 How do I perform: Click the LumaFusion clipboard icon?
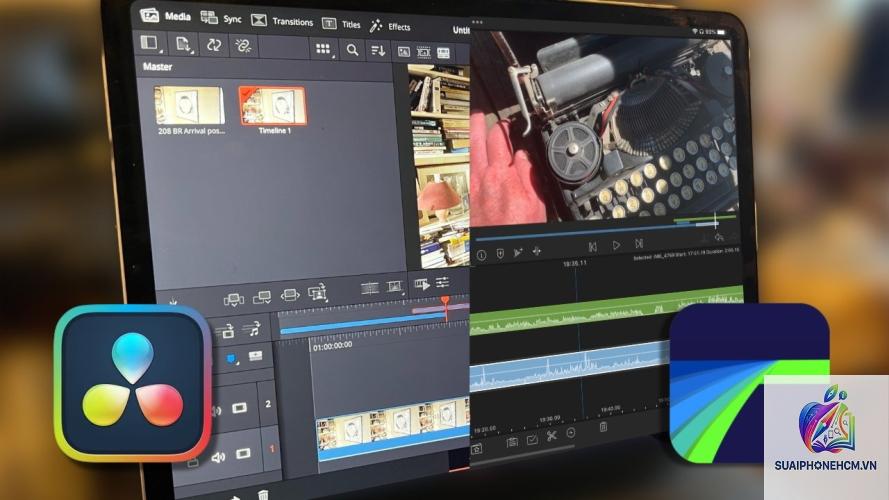512,443
